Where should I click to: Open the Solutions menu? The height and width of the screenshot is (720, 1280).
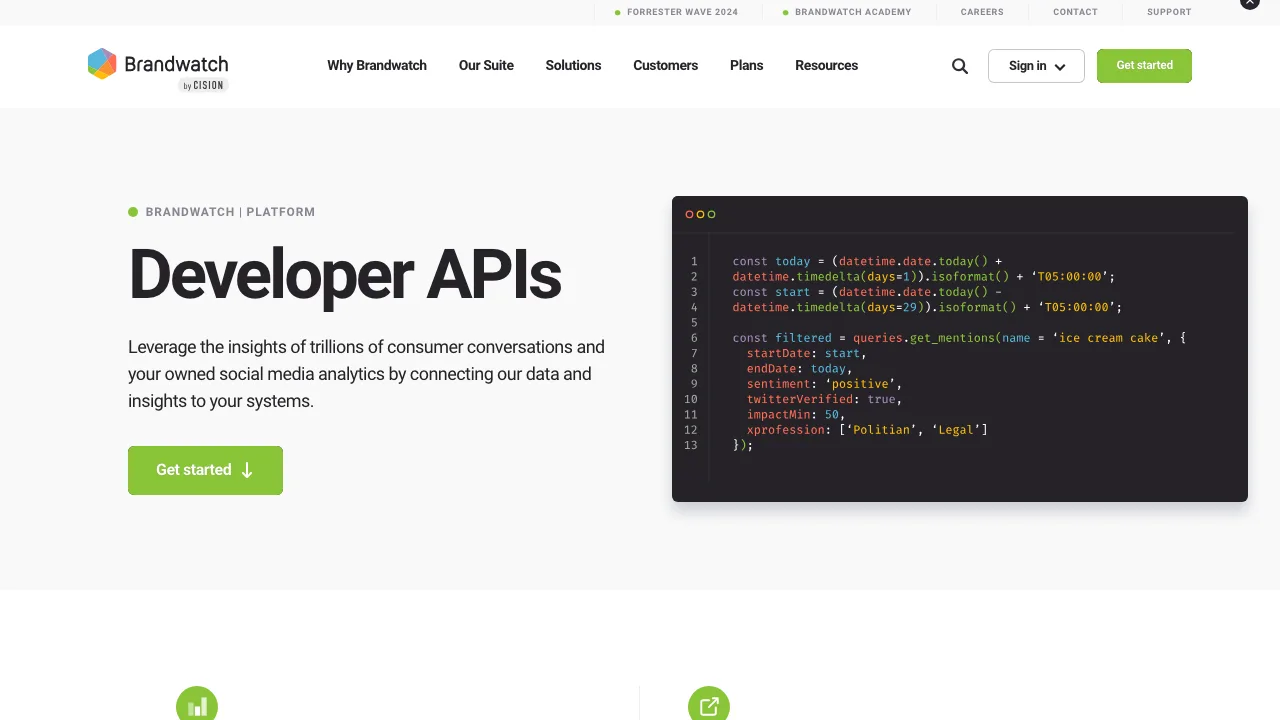(x=573, y=66)
